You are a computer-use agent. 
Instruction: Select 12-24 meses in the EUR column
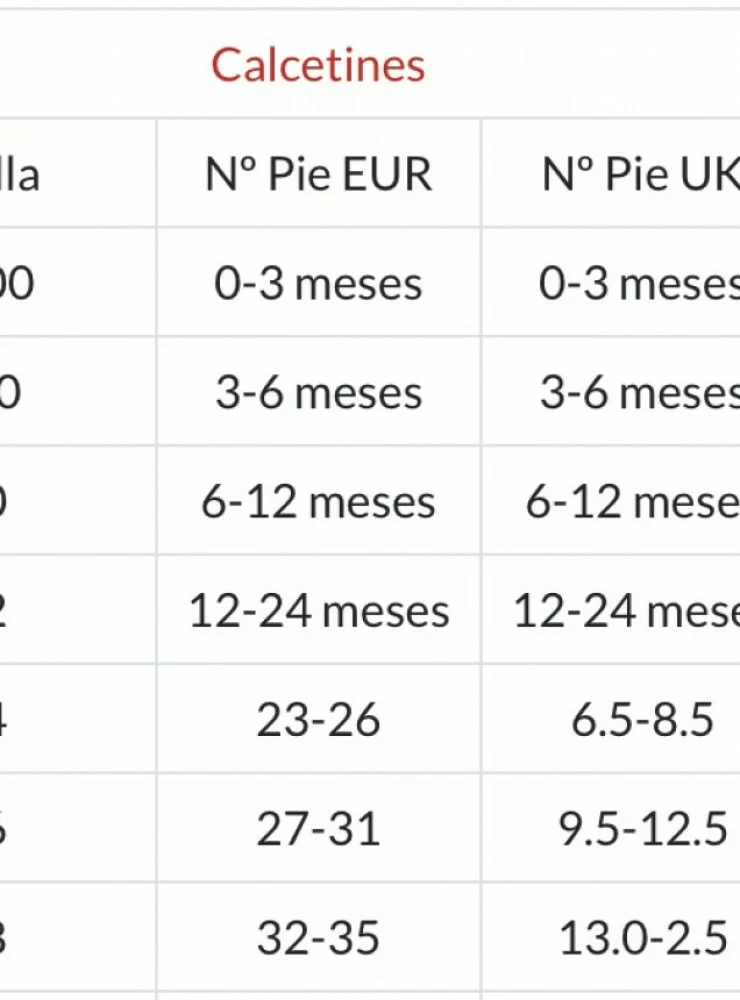[318, 611]
